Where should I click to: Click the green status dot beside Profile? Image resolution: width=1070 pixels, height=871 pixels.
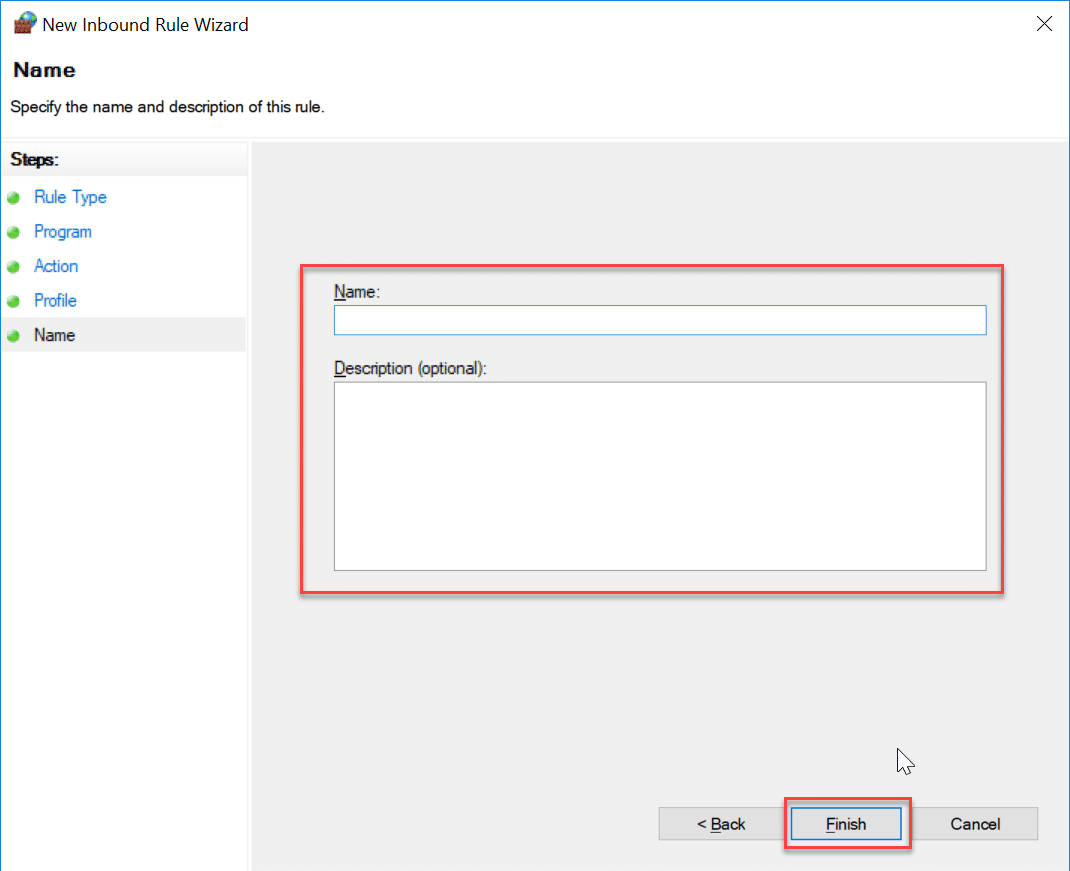pyautogui.click(x=15, y=300)
